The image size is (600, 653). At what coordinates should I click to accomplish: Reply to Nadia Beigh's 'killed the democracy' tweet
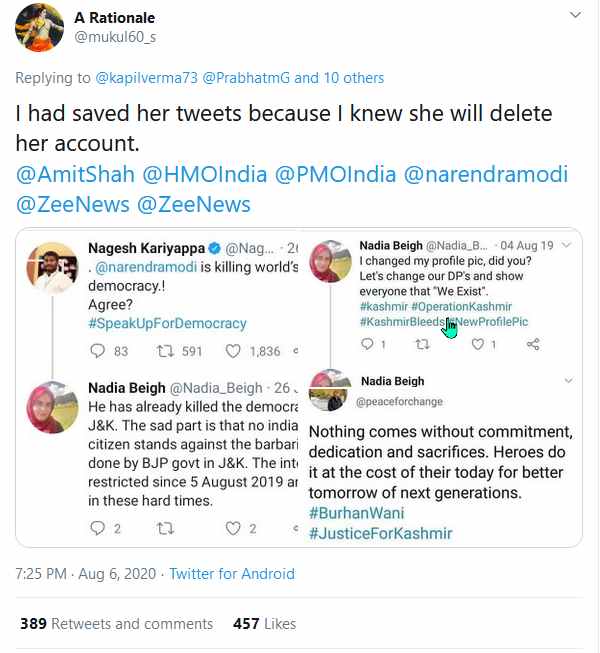tap(97, 528)
